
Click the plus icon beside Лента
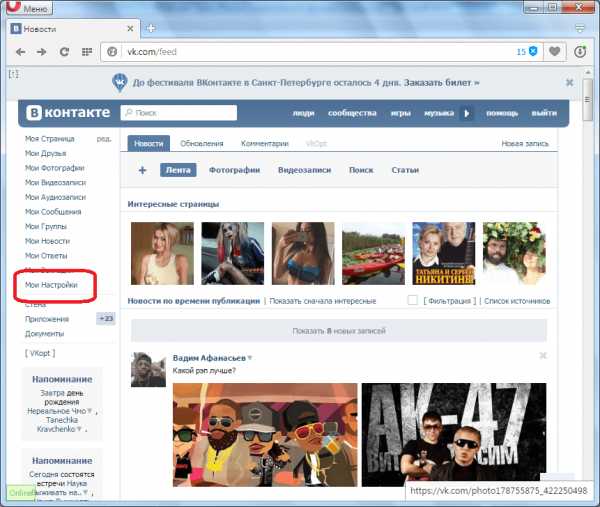(x=142, y=170)
